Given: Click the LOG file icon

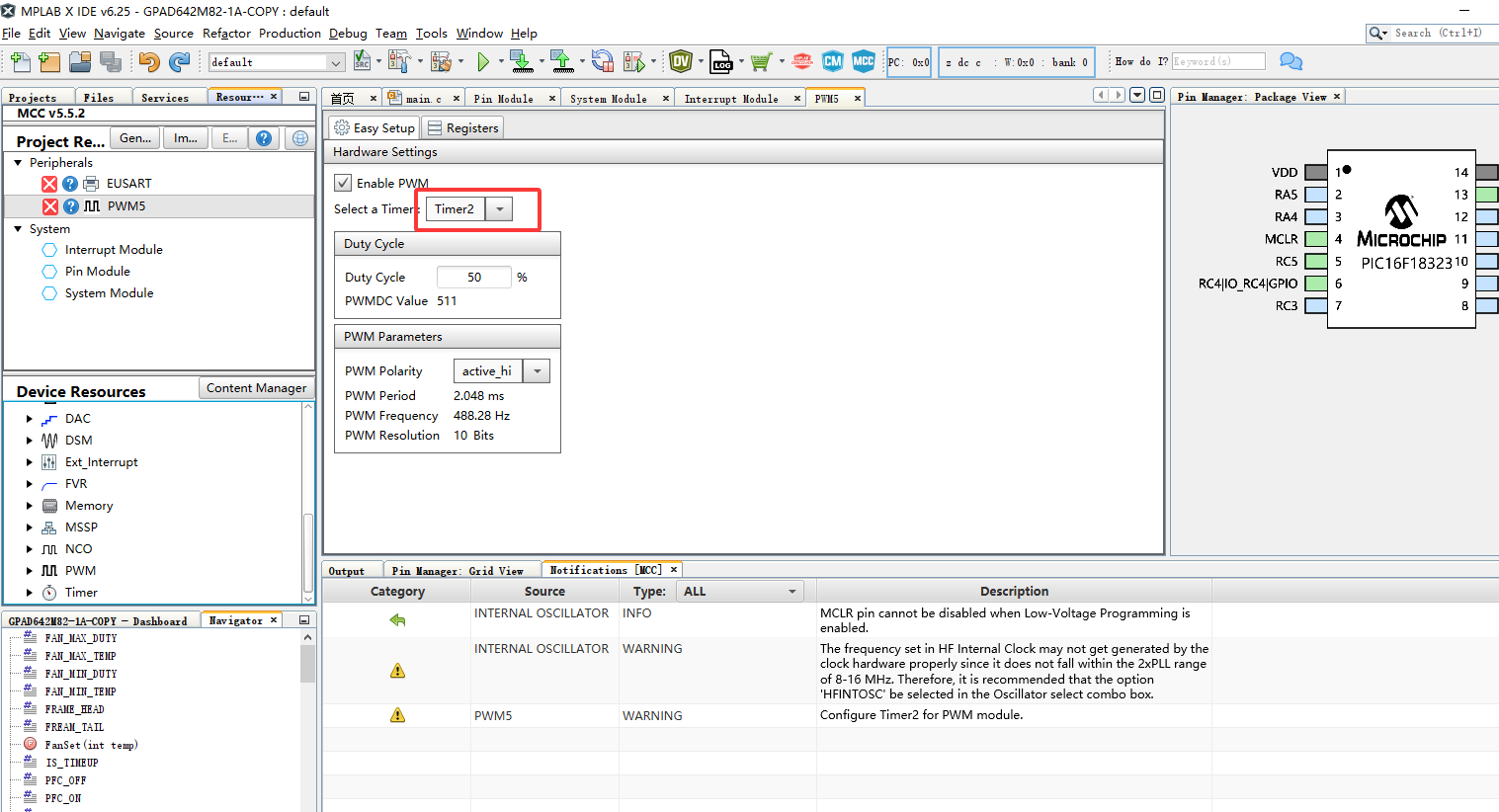Looking at the screenshot, I should [x=721, y=61].
